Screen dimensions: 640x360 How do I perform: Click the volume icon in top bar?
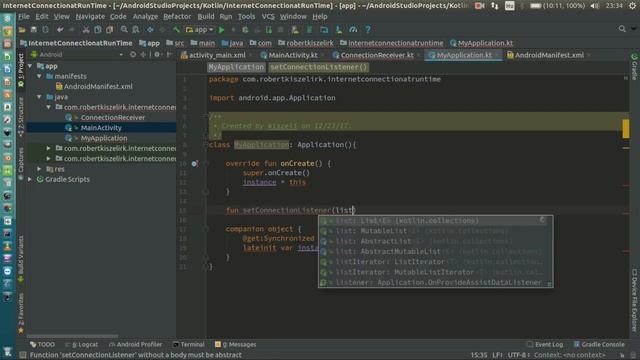(595, 6)
